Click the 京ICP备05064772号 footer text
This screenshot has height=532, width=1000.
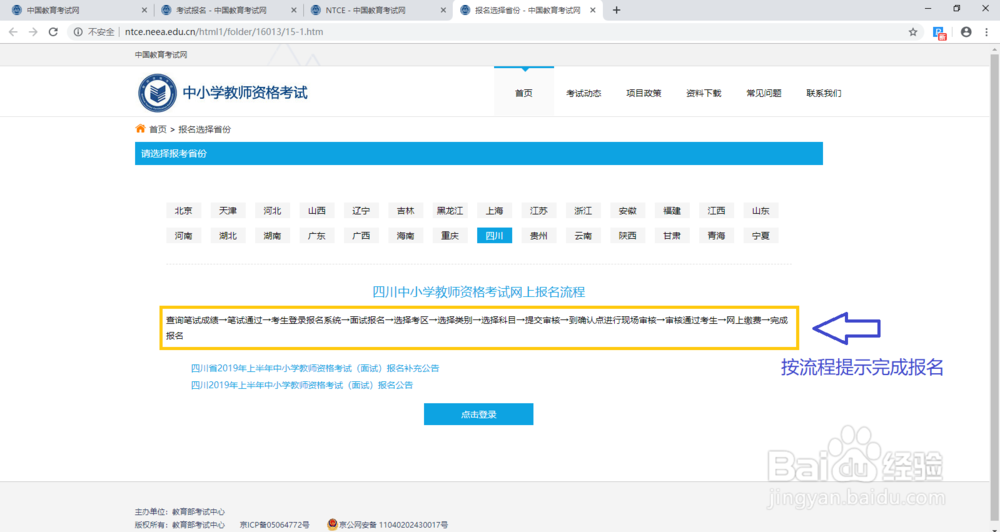274,525
